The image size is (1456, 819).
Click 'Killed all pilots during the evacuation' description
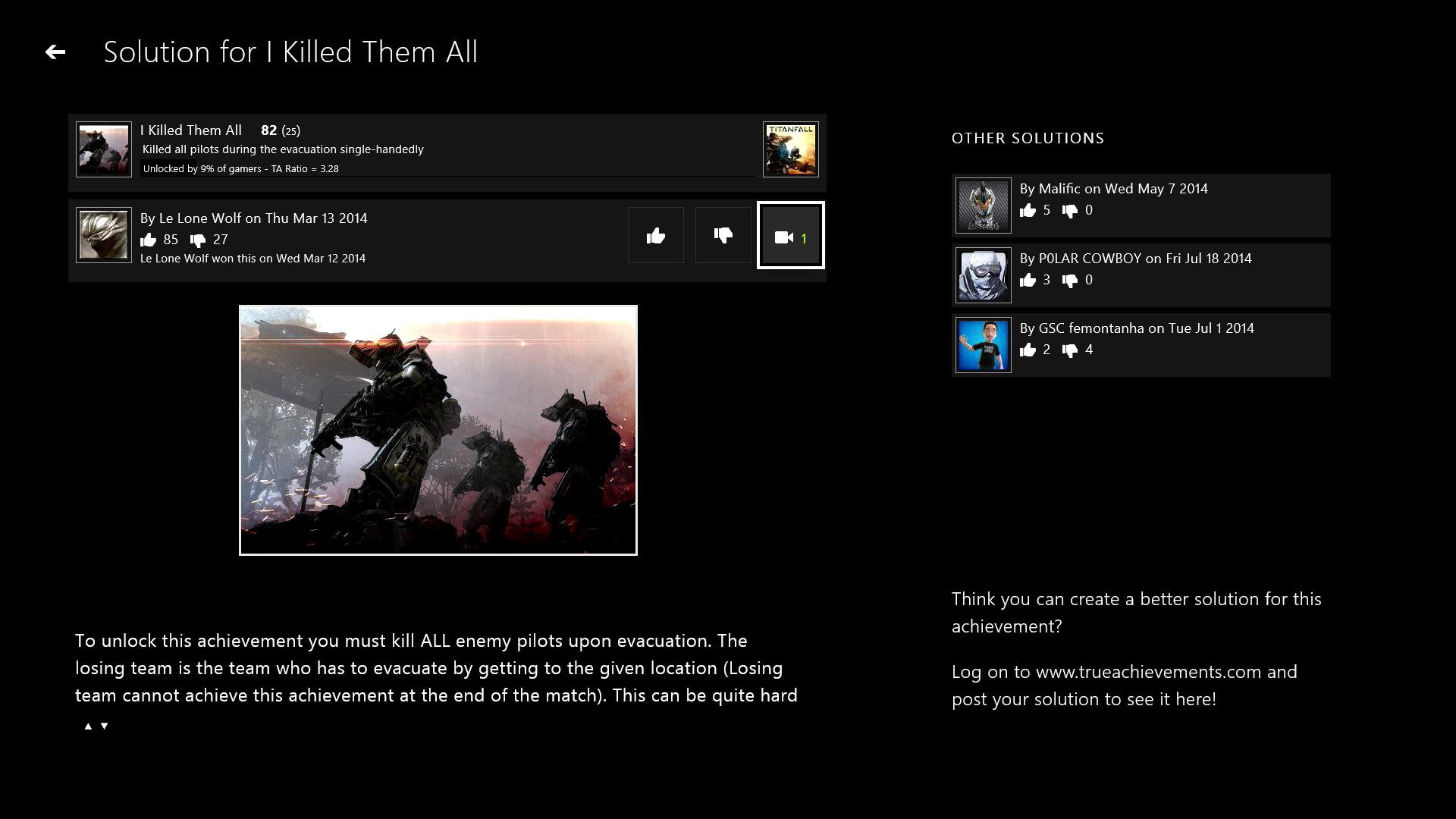(283, 149)
